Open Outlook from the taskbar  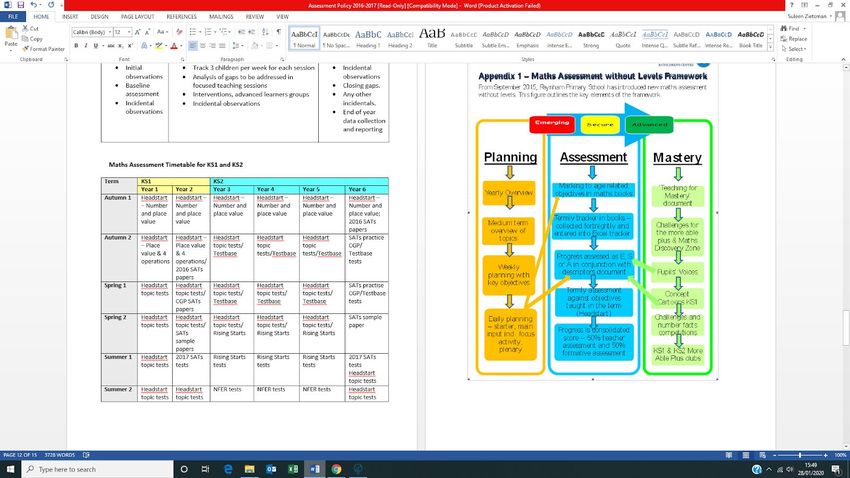(271, 469)
